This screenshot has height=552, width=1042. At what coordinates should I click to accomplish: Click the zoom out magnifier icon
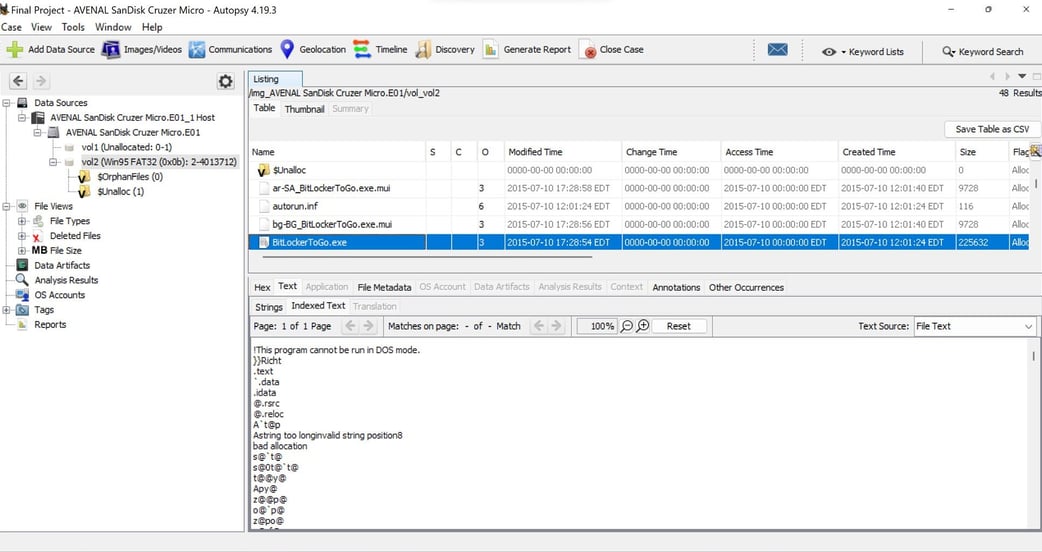pyautogui.click(x=626, y=326)
